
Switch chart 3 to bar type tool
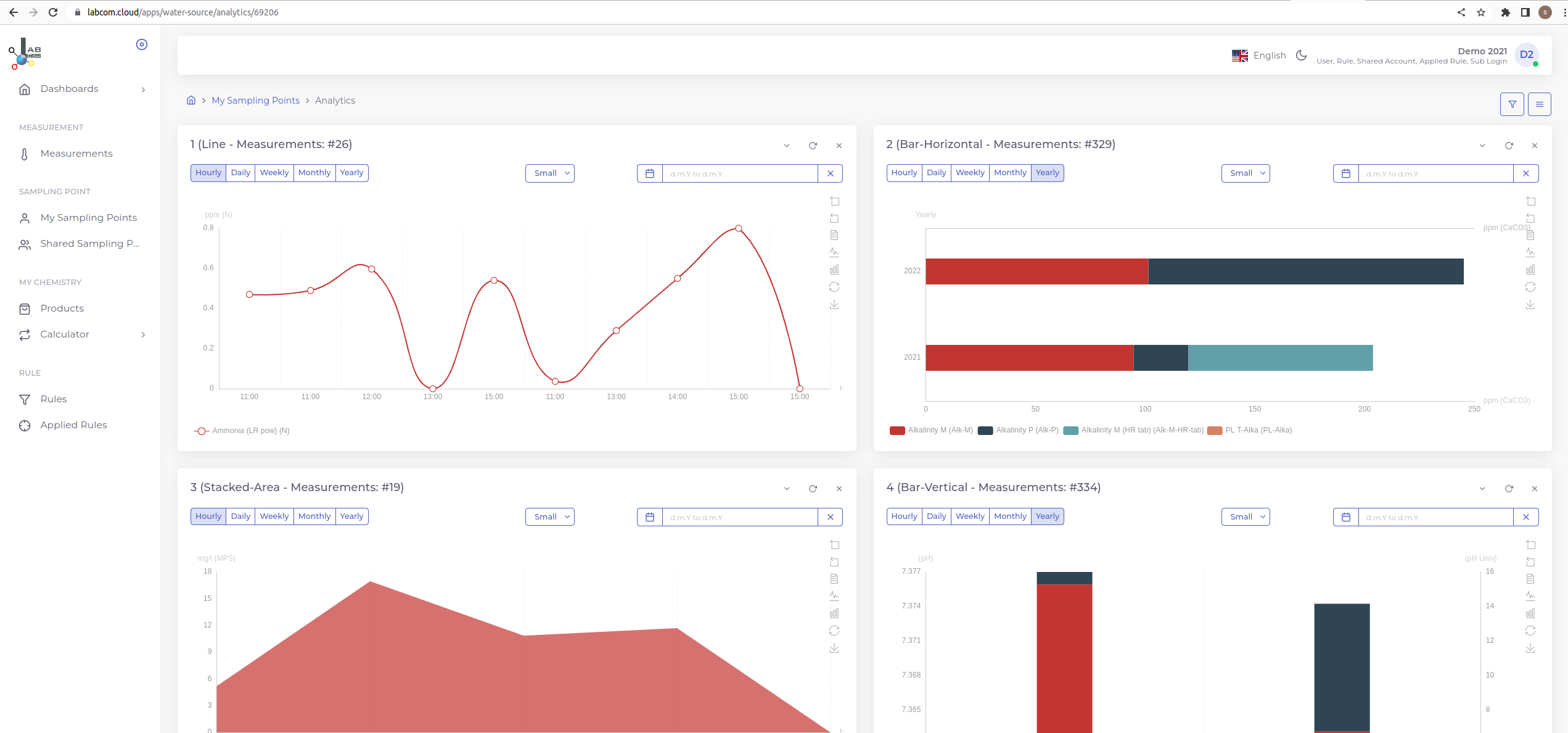pos(834,613)
